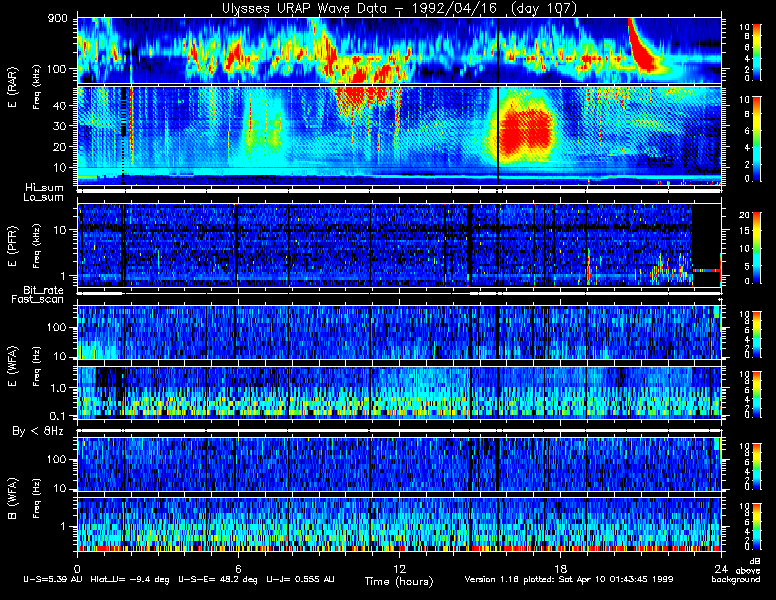Viewport: 776px width, 600px height.
Task: Click the 'Freq (kHz)' label beside the E (PFR) panel
Action: 36,246
